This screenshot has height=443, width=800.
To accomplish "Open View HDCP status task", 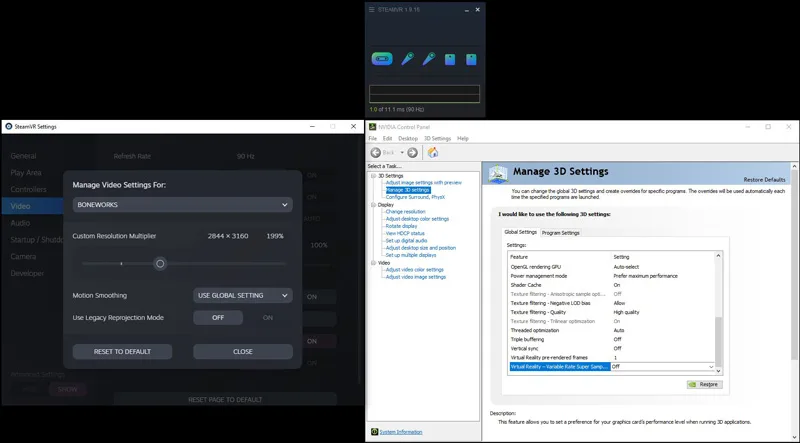I will (405, 233).
